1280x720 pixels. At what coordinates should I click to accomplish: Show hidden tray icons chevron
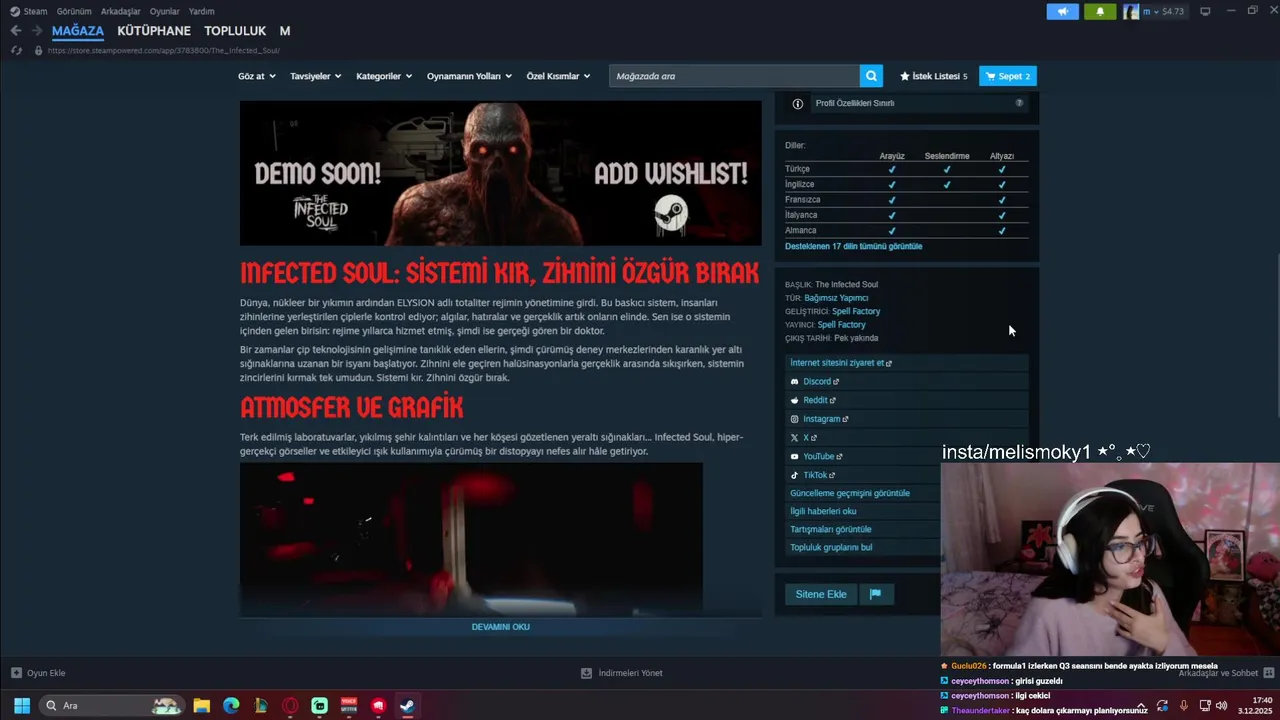click(1140, 706)
